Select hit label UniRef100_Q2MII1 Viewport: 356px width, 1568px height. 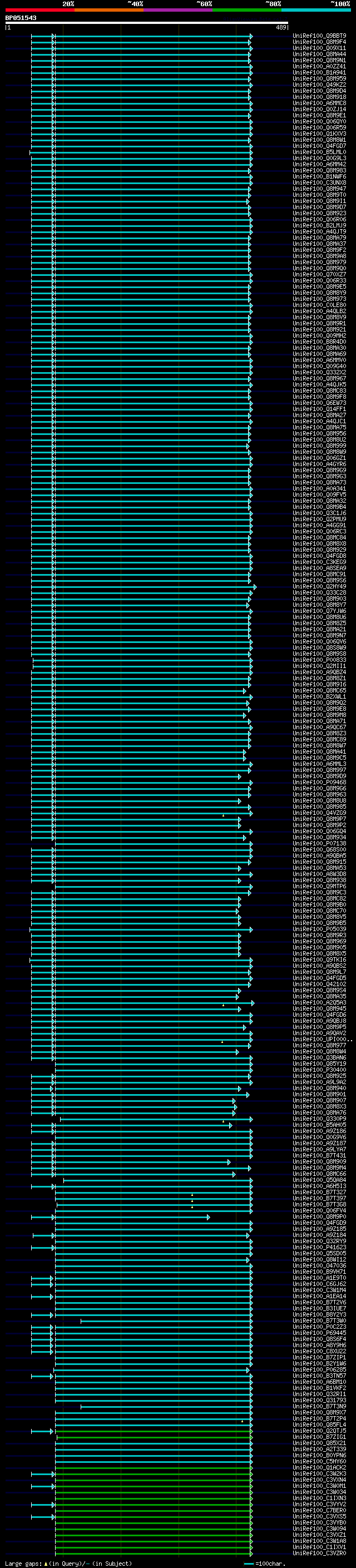319,666
